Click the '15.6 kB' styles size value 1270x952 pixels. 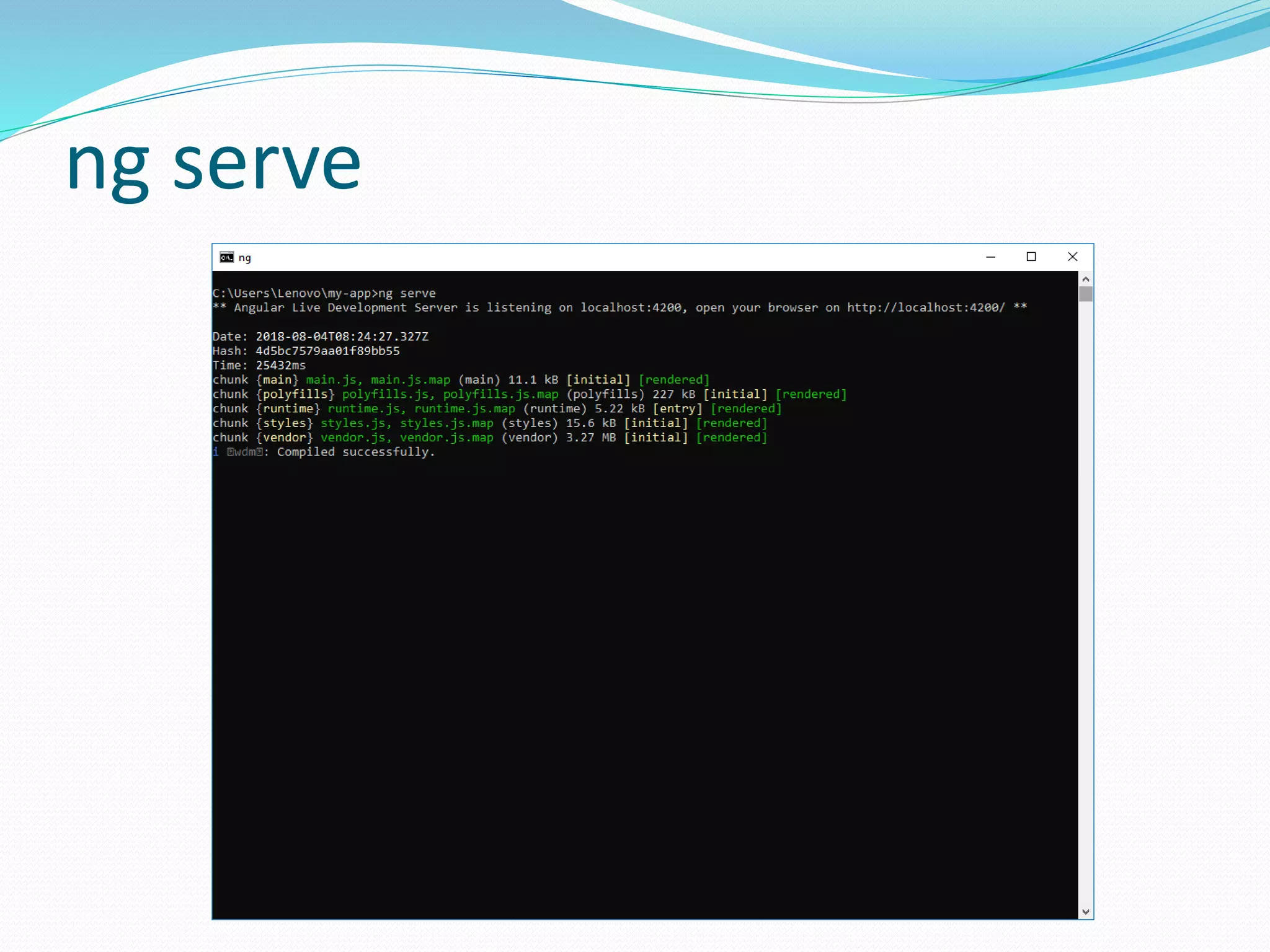click(591, 423)
